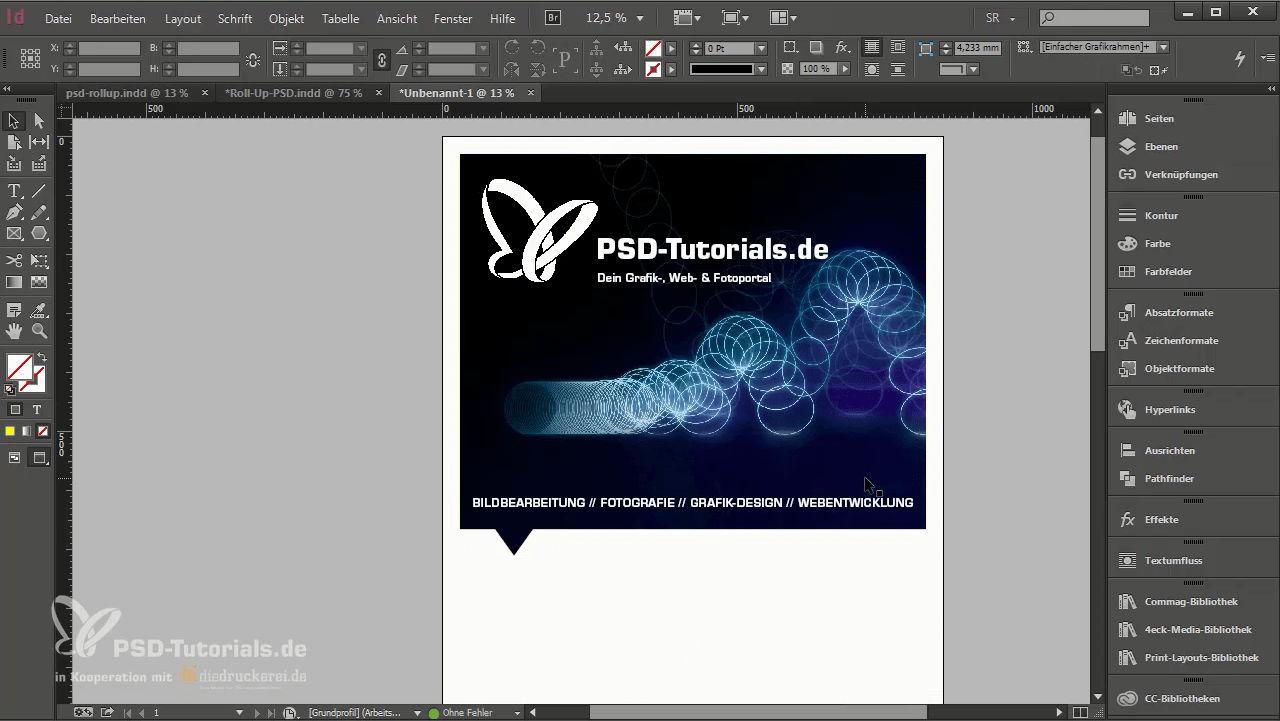Screen dimensions: 1280x721
Task: Swap fill and stroke arrows in toolbox
Action: [x=42, y=358]
